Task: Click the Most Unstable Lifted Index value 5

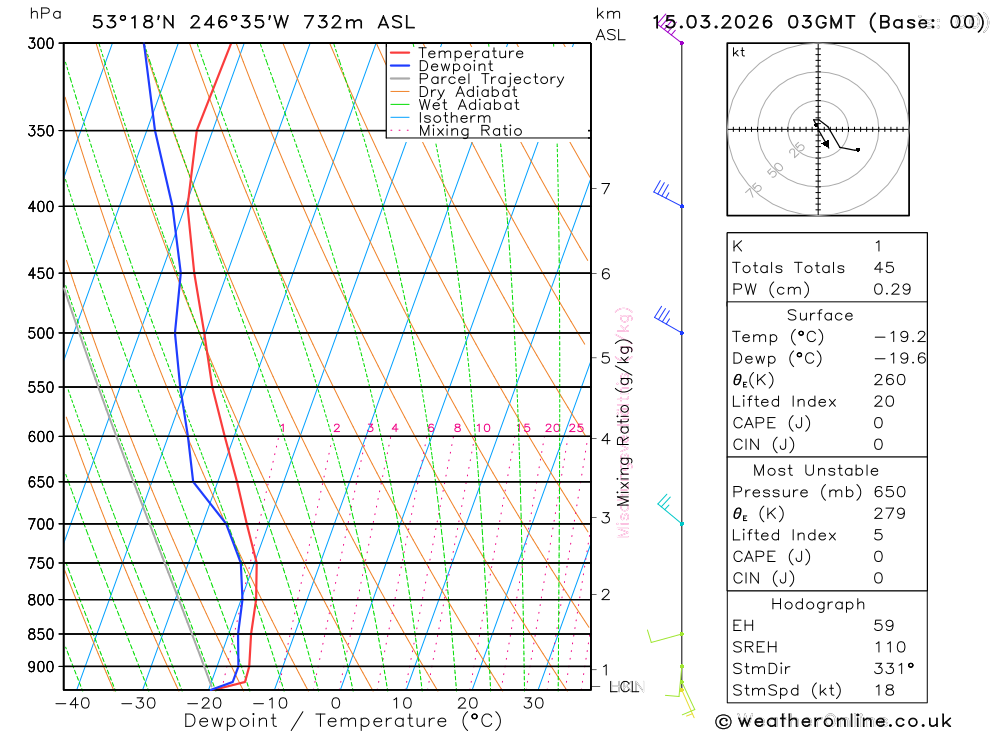Action: coord(878,535)
